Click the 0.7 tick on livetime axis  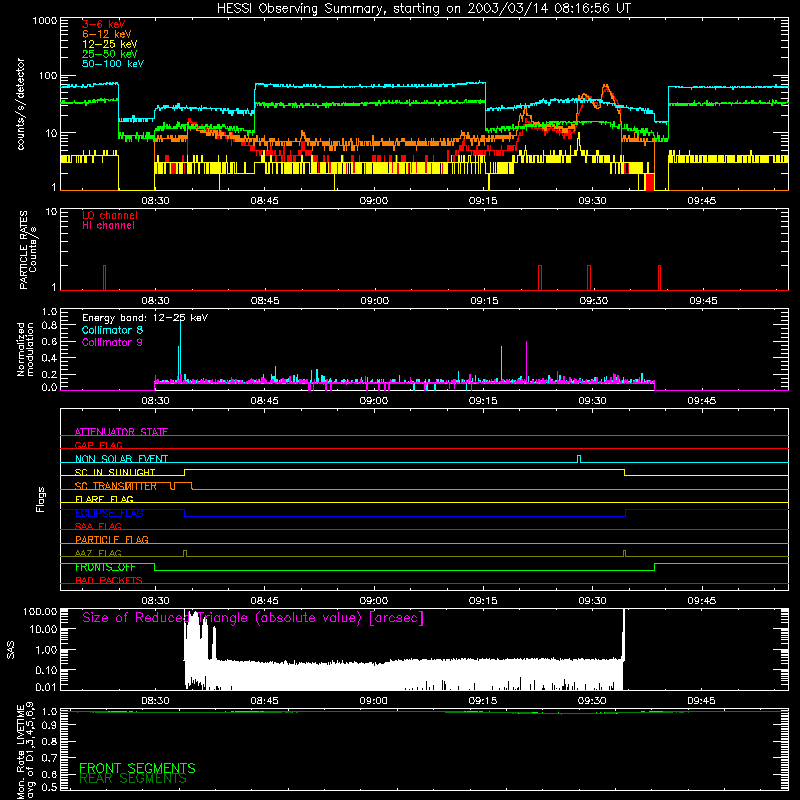pyautogui.click(x=49, y=758)
